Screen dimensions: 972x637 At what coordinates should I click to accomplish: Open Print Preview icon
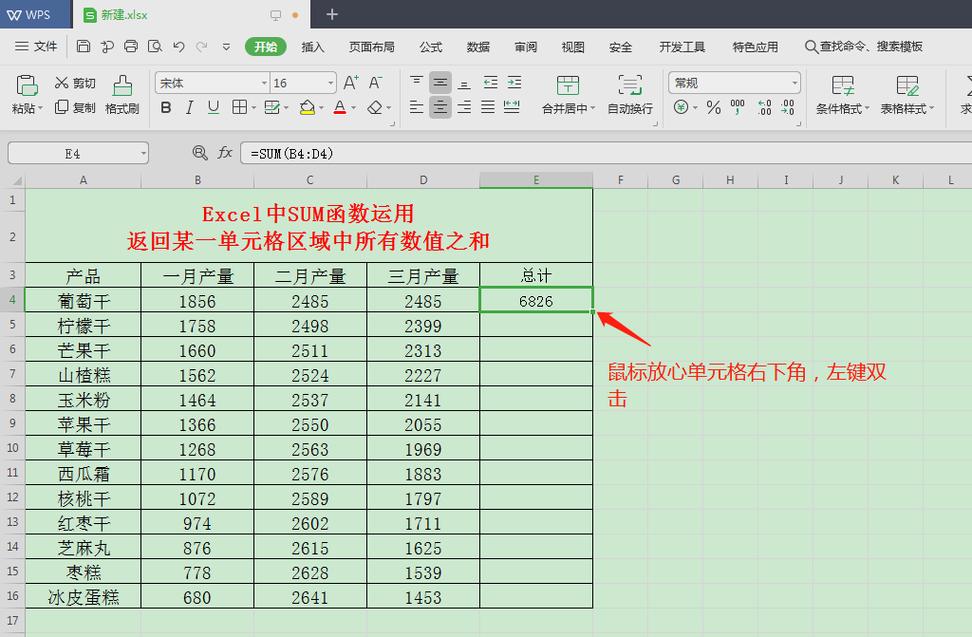[x=155, y=46]
